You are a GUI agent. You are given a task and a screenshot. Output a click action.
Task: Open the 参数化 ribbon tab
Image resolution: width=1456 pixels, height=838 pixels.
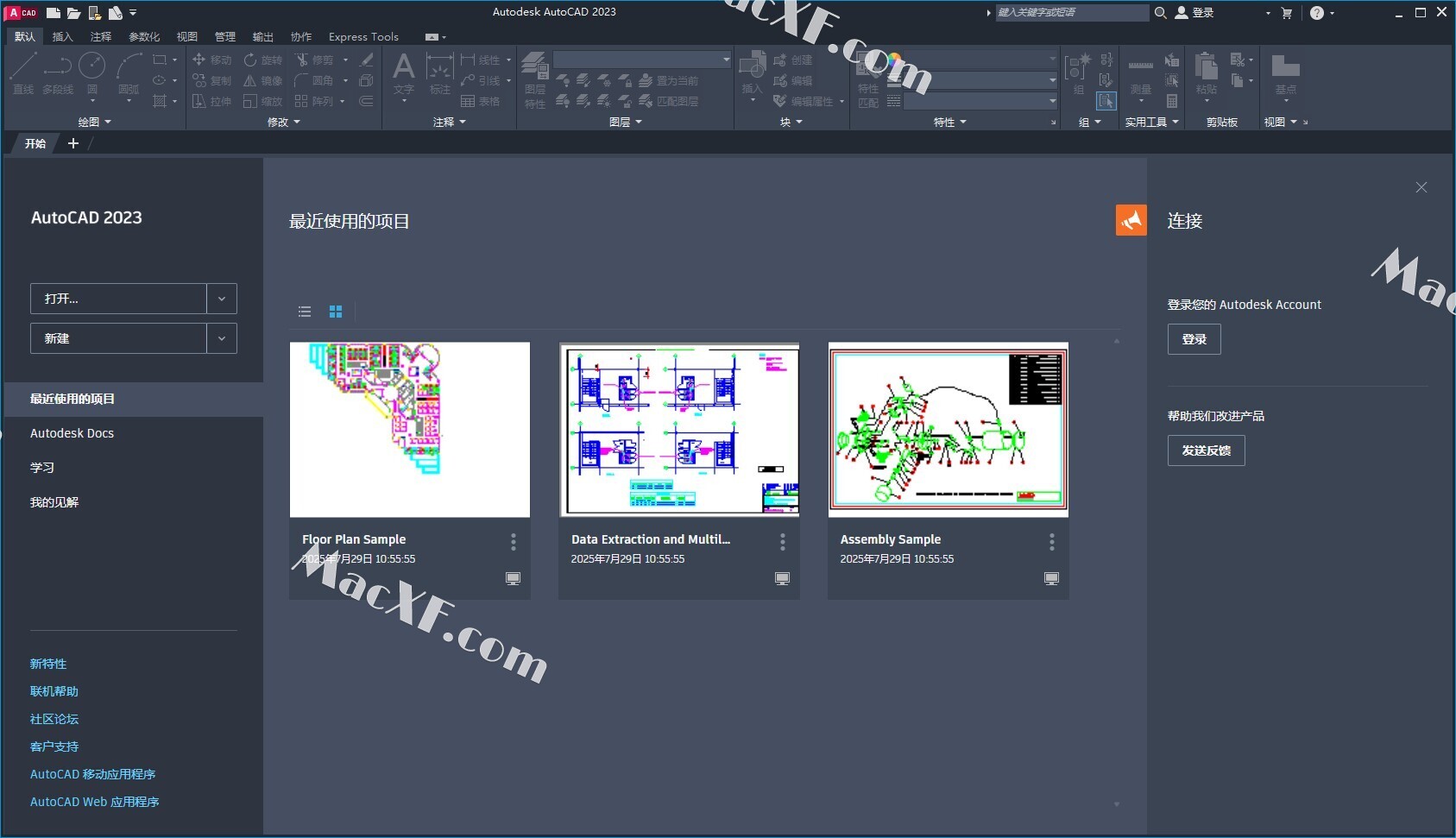point(144,37)
